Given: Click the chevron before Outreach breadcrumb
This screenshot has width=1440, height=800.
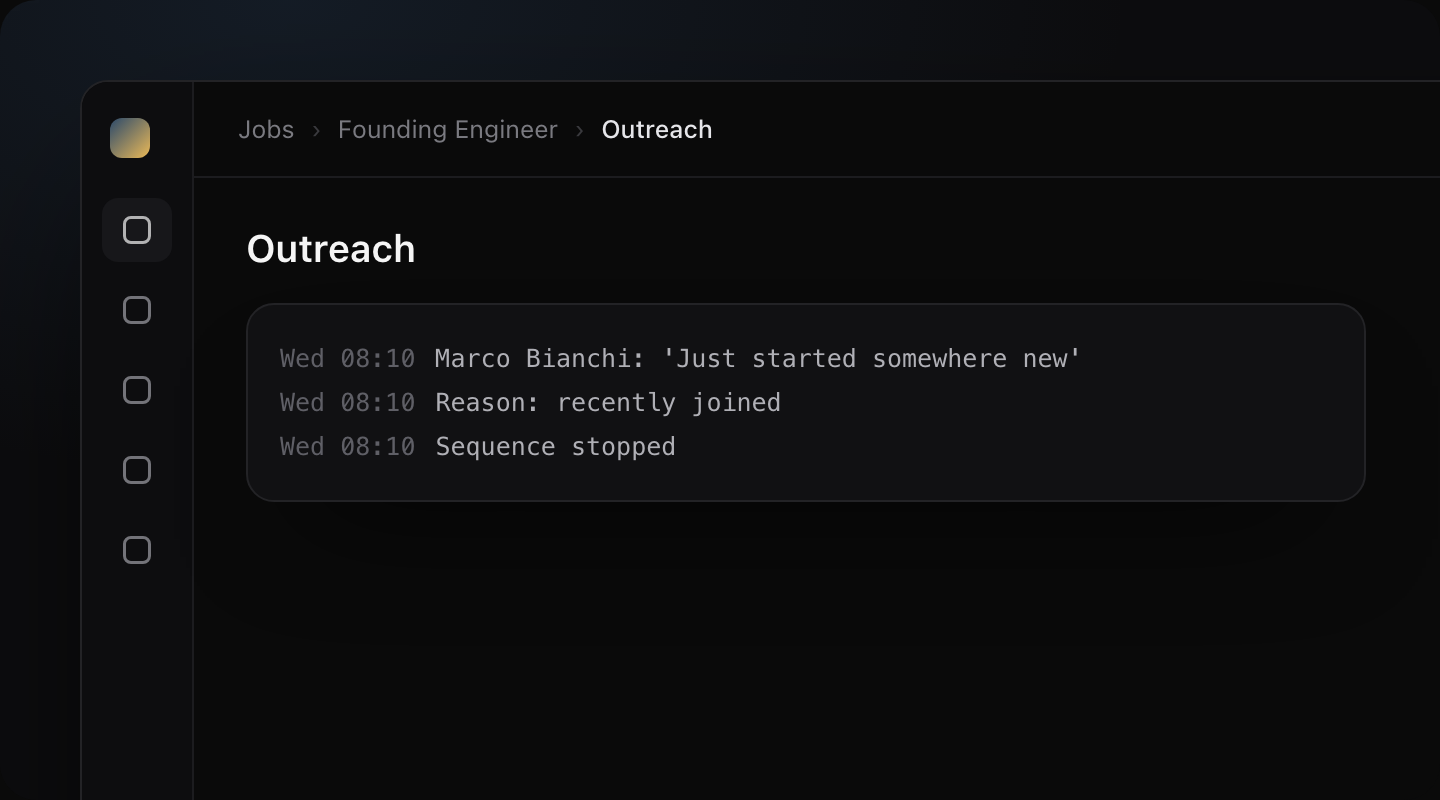Looking at the screenshot, I should point(580,130).
